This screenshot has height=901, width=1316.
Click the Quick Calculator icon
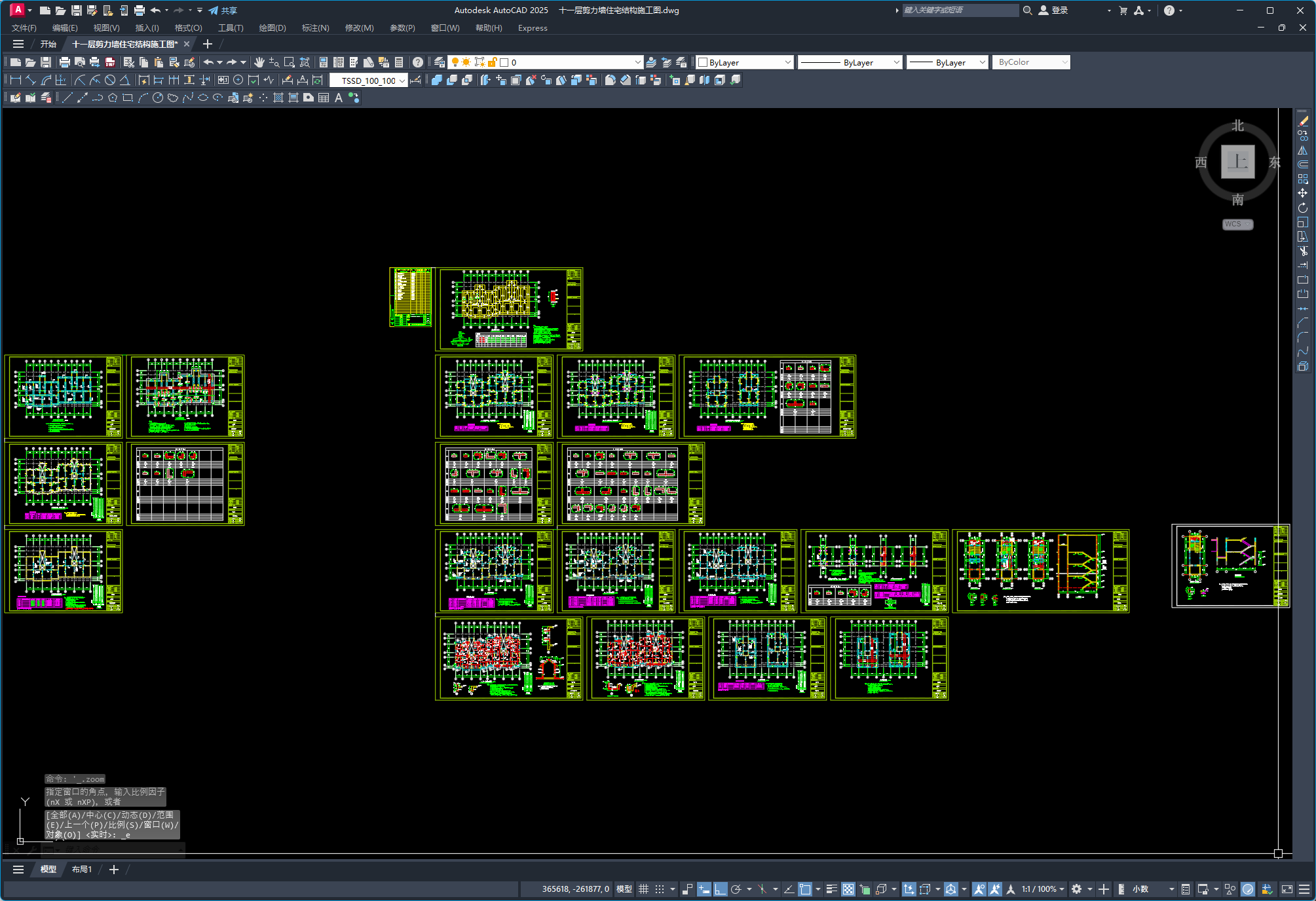(399, 62)
